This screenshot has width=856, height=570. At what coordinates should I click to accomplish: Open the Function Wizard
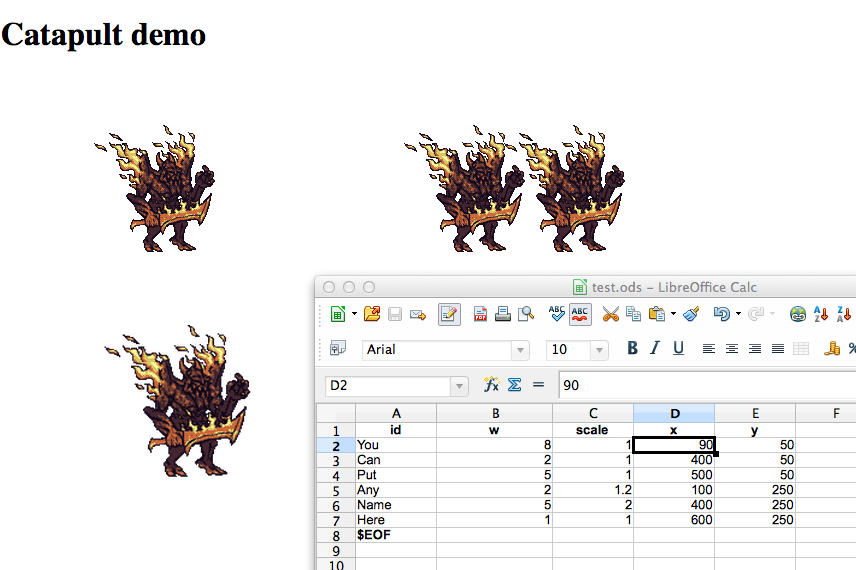tap(491, 384)
